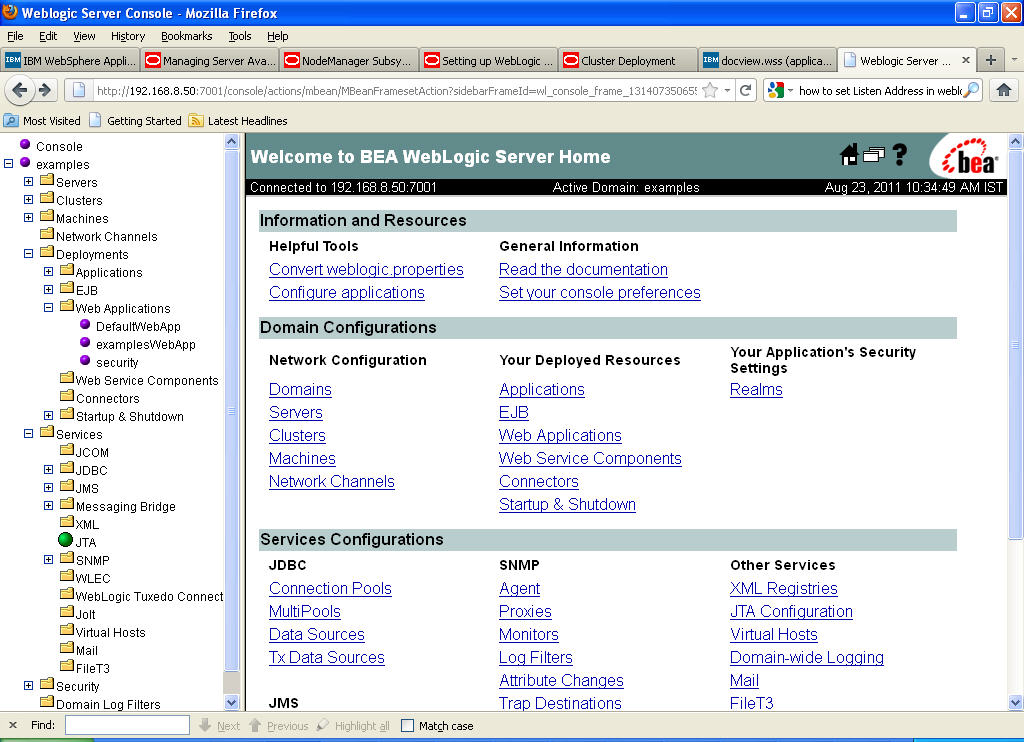Switch to Cluster Deployment tab
This screenshot has width=1024, height=742.
(x=628, y=60)
